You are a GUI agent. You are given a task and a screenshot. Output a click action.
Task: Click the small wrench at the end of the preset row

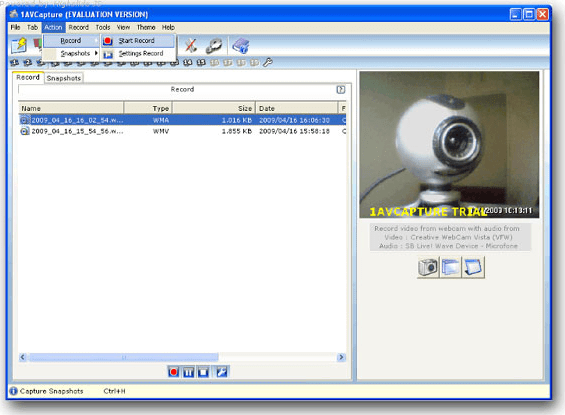click(x=267, y=63)
